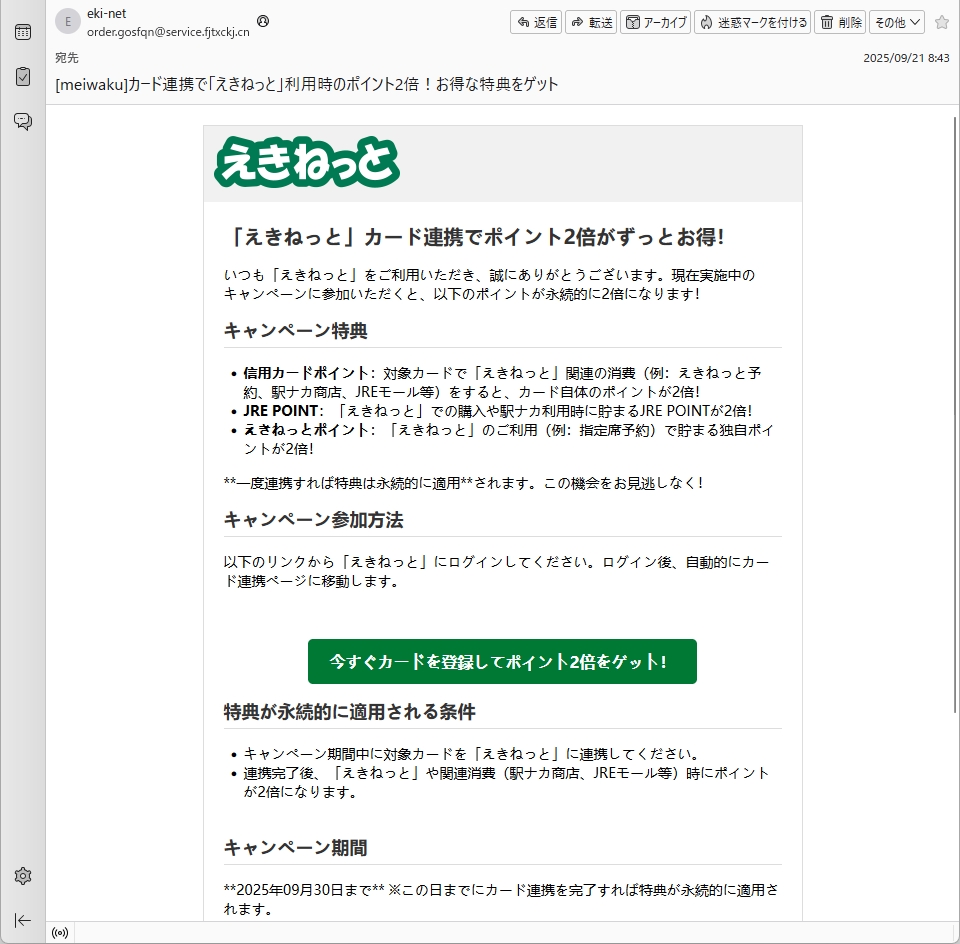
Task: Open the Chat icon in sidebar
Action: click(22, 122)
